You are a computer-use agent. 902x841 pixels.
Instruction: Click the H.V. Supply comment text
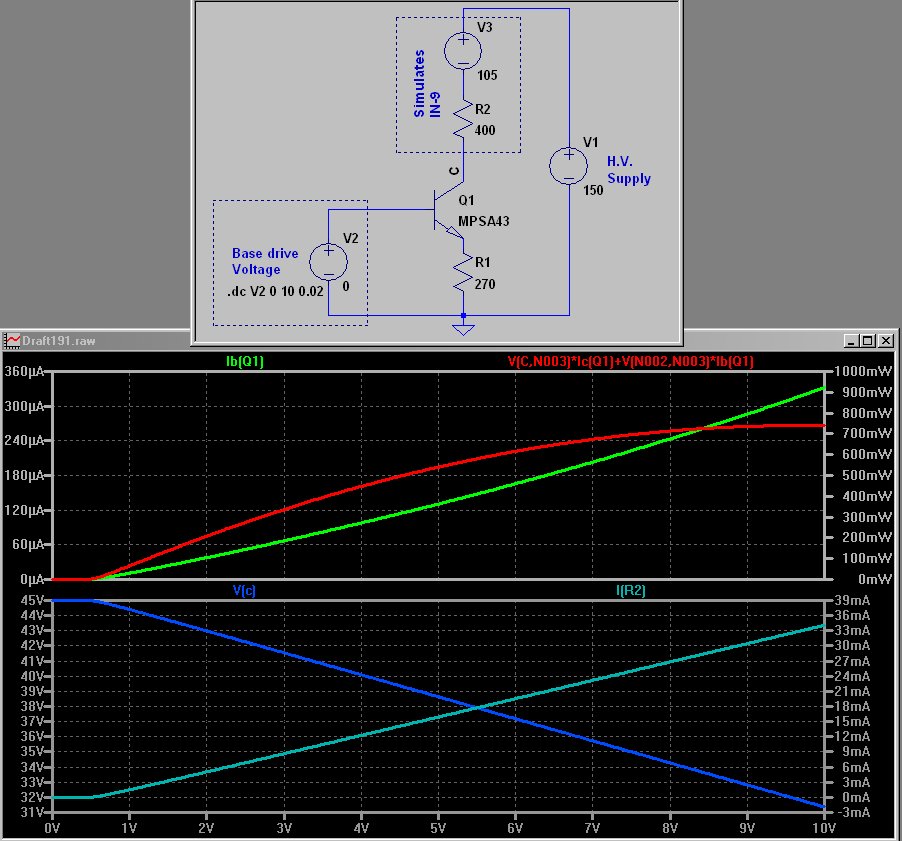pyautogui.click(x=629, y=170)
